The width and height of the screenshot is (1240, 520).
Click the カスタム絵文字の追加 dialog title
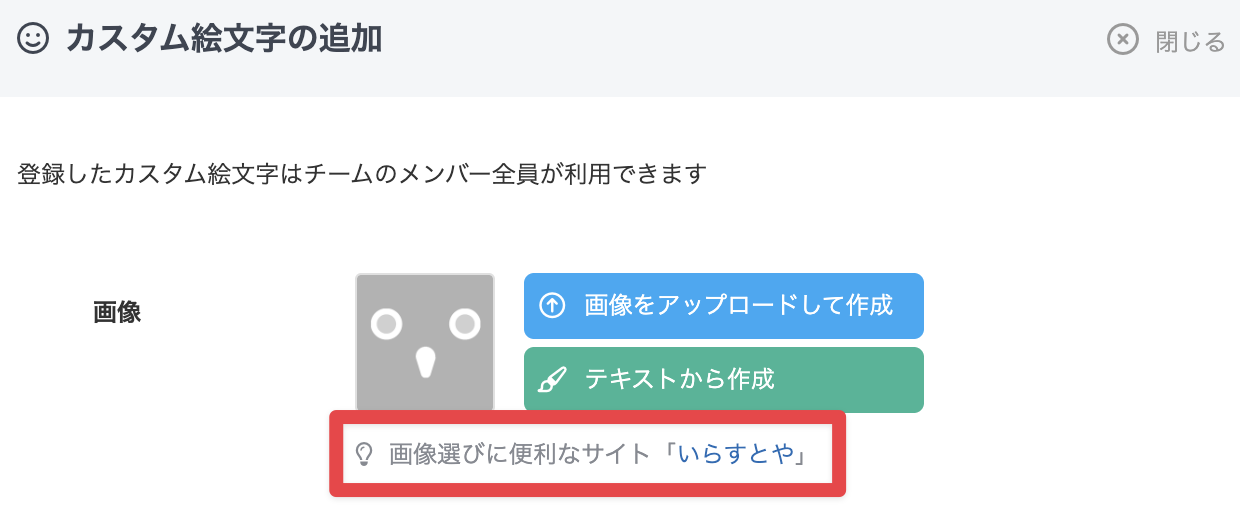coord(225,40)
